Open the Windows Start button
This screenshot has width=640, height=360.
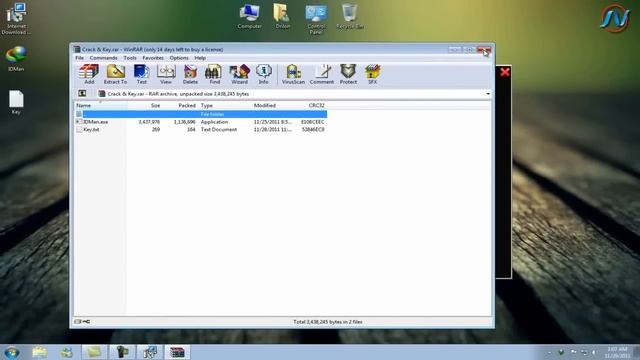point(12,352)
